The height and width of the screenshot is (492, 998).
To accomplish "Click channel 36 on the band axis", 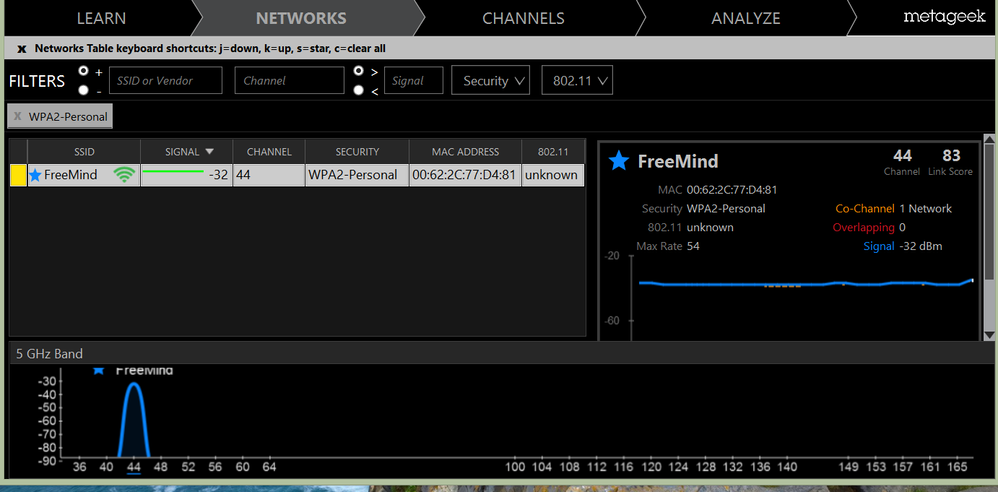I will 80,467.
